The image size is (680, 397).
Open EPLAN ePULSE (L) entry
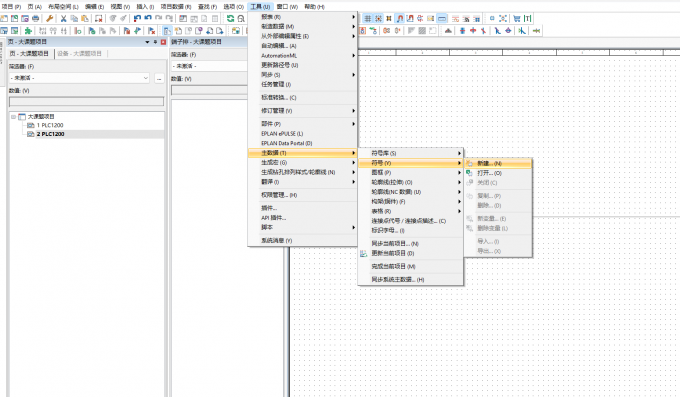click(x=302, y=134)
